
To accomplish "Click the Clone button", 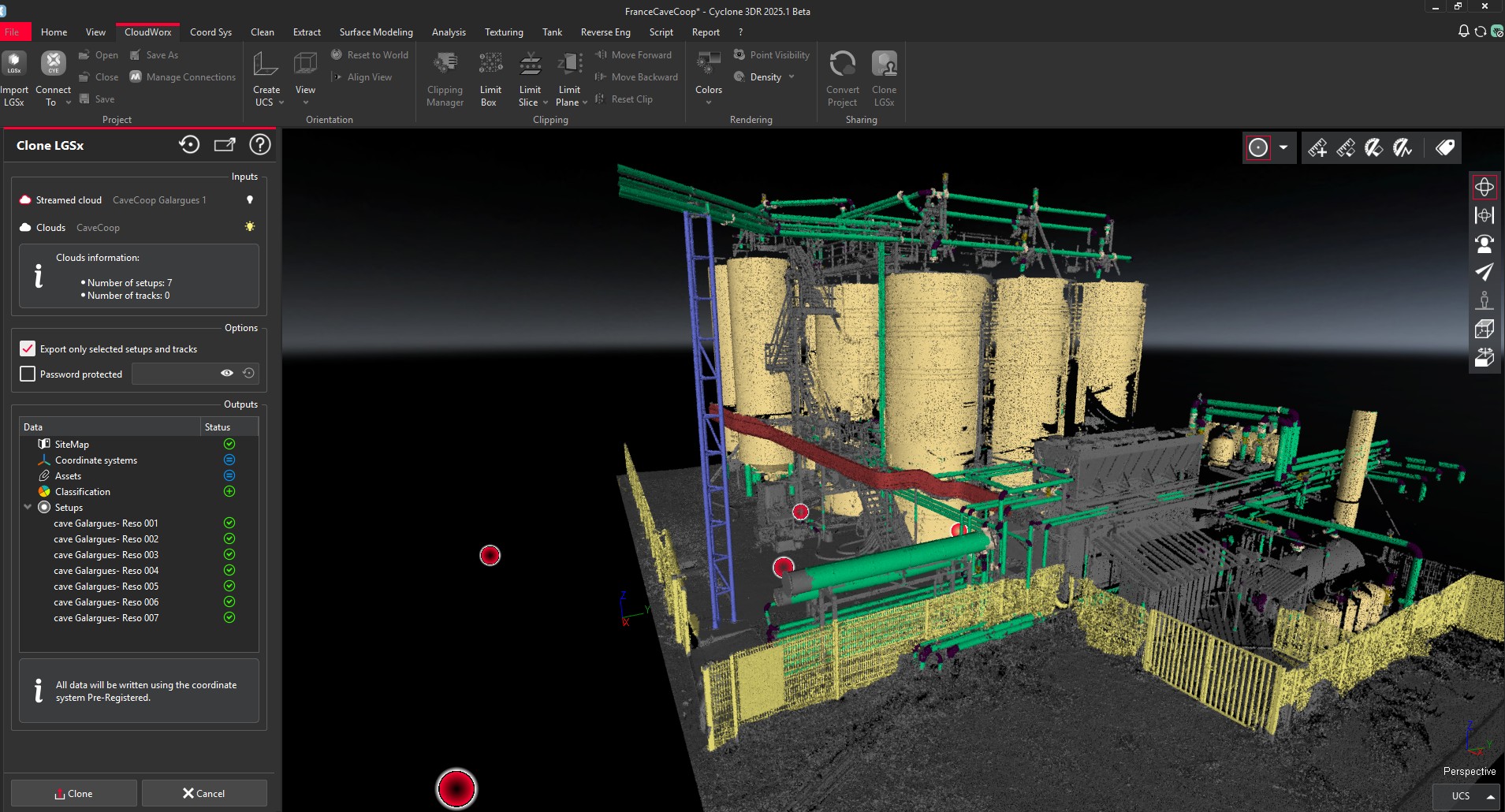I will (73, 793).
